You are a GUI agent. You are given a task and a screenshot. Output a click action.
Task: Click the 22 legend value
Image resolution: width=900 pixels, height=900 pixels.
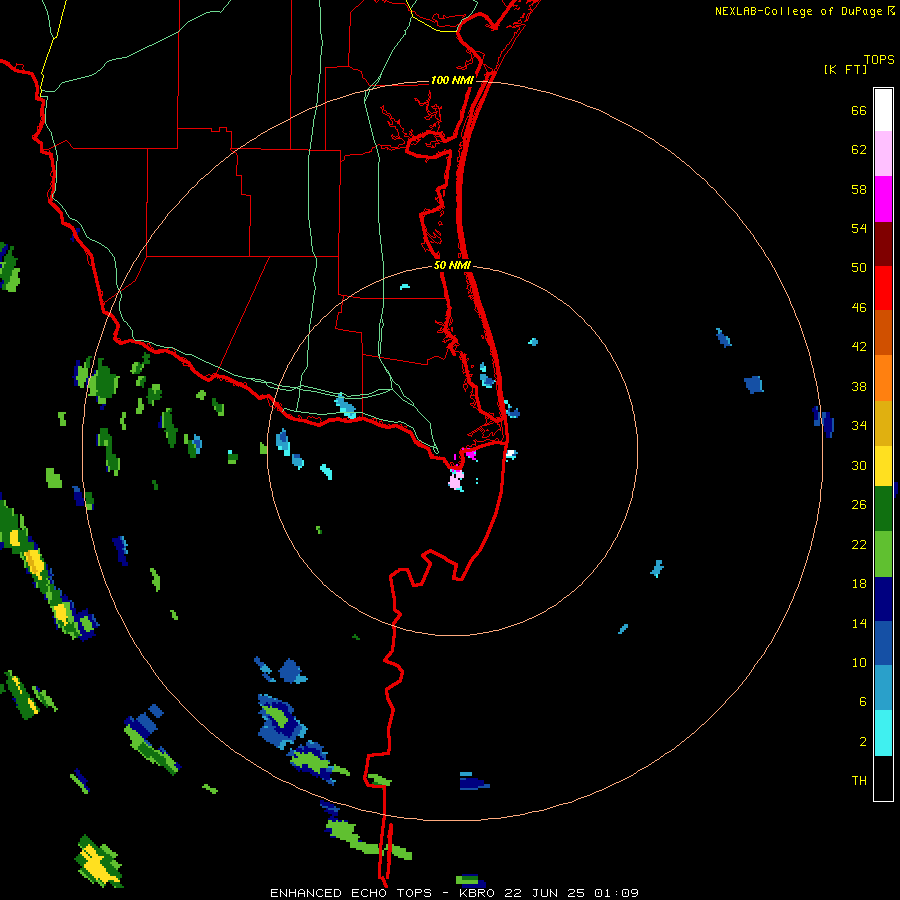[x=859, y=544]
